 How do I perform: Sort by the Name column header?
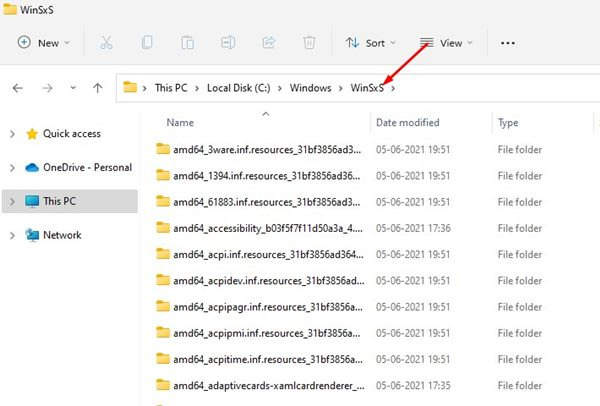point(180,122)
